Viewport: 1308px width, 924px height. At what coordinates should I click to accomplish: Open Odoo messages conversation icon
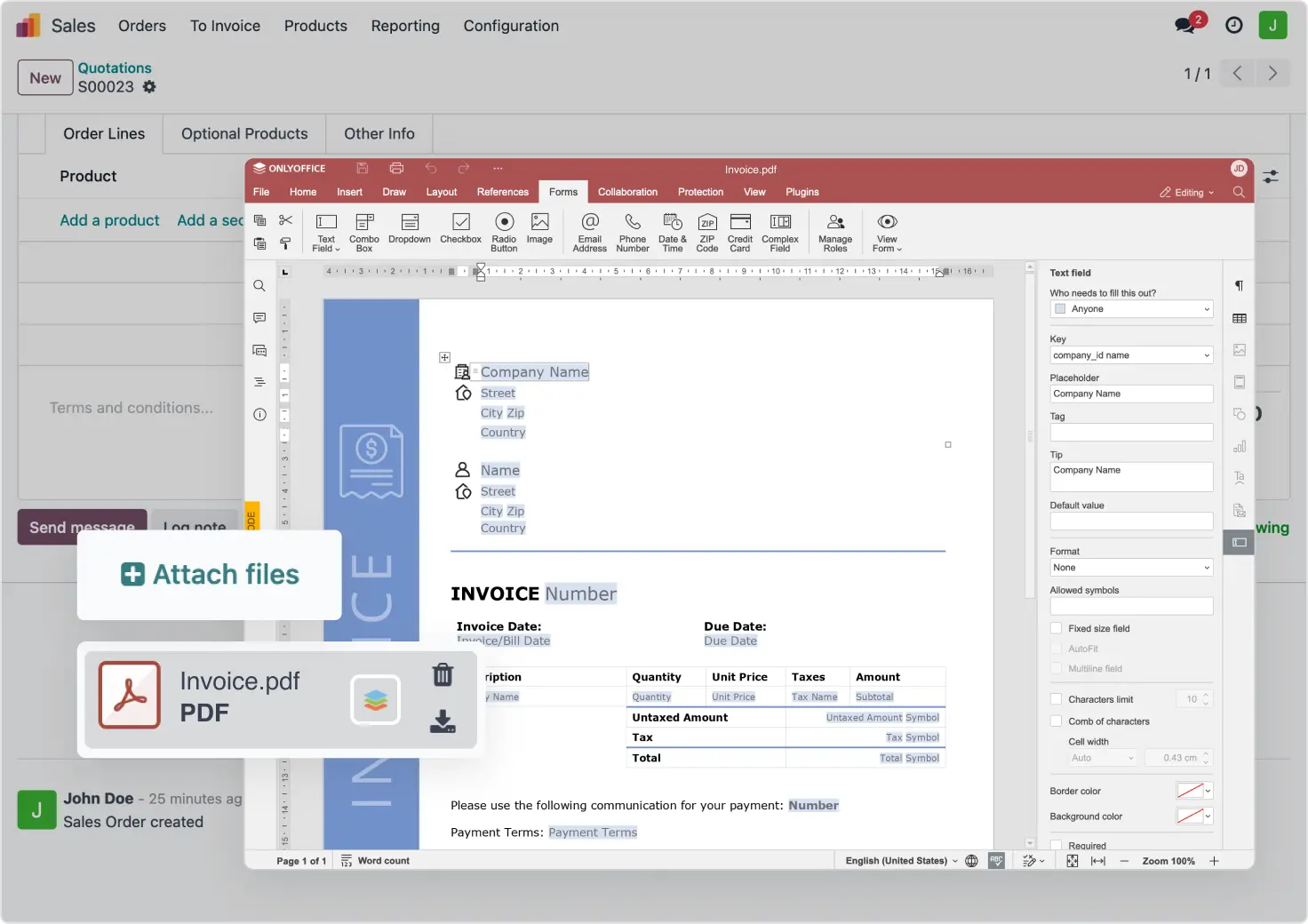tap(1185, 25)
